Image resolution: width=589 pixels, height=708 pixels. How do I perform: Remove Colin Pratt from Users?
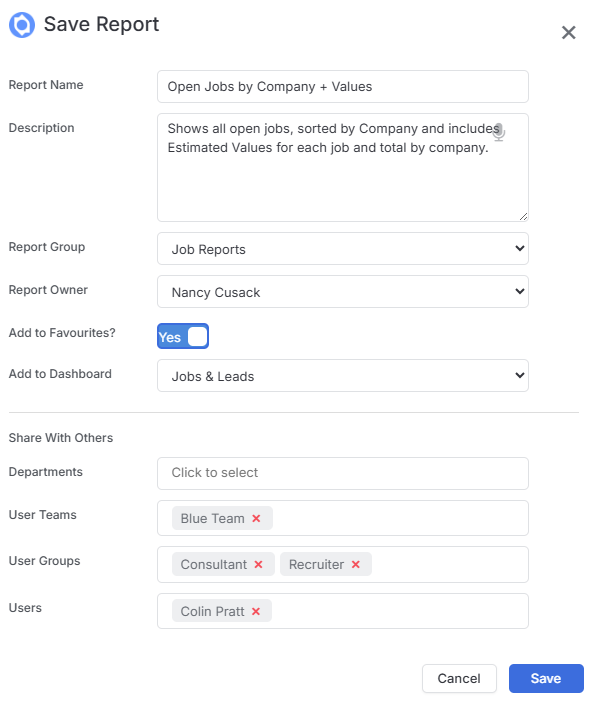click(x=256, y=611)
